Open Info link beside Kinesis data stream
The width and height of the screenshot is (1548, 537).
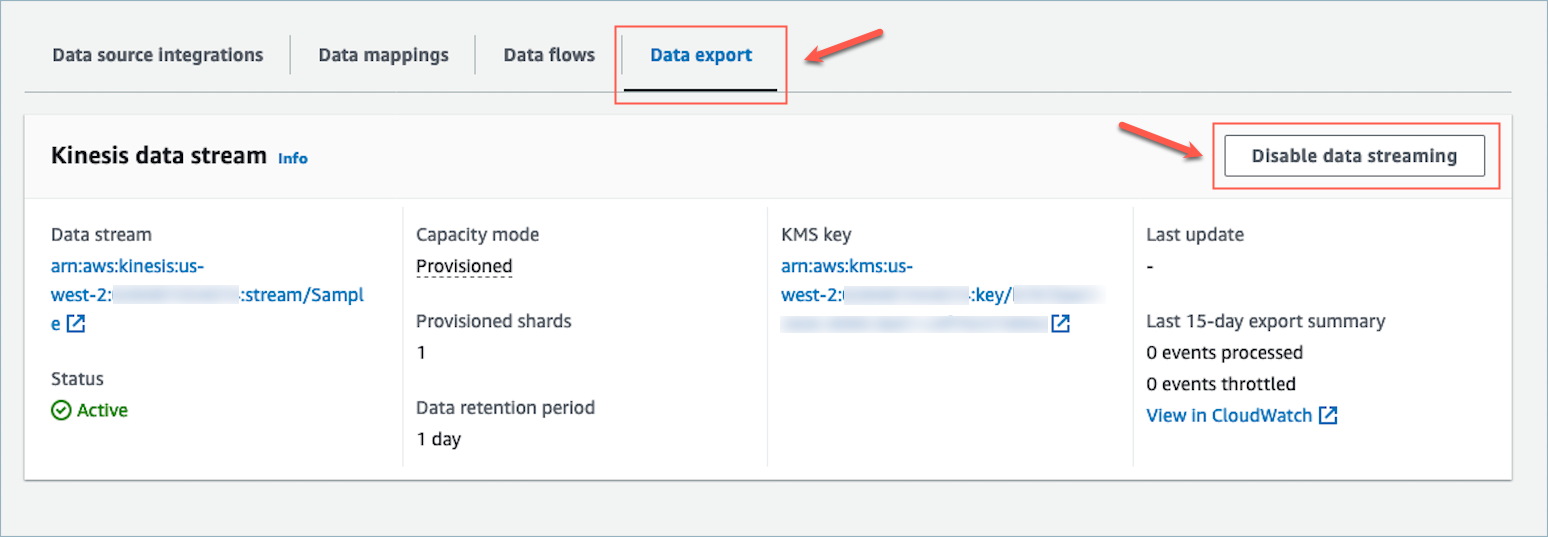(293, 158)
